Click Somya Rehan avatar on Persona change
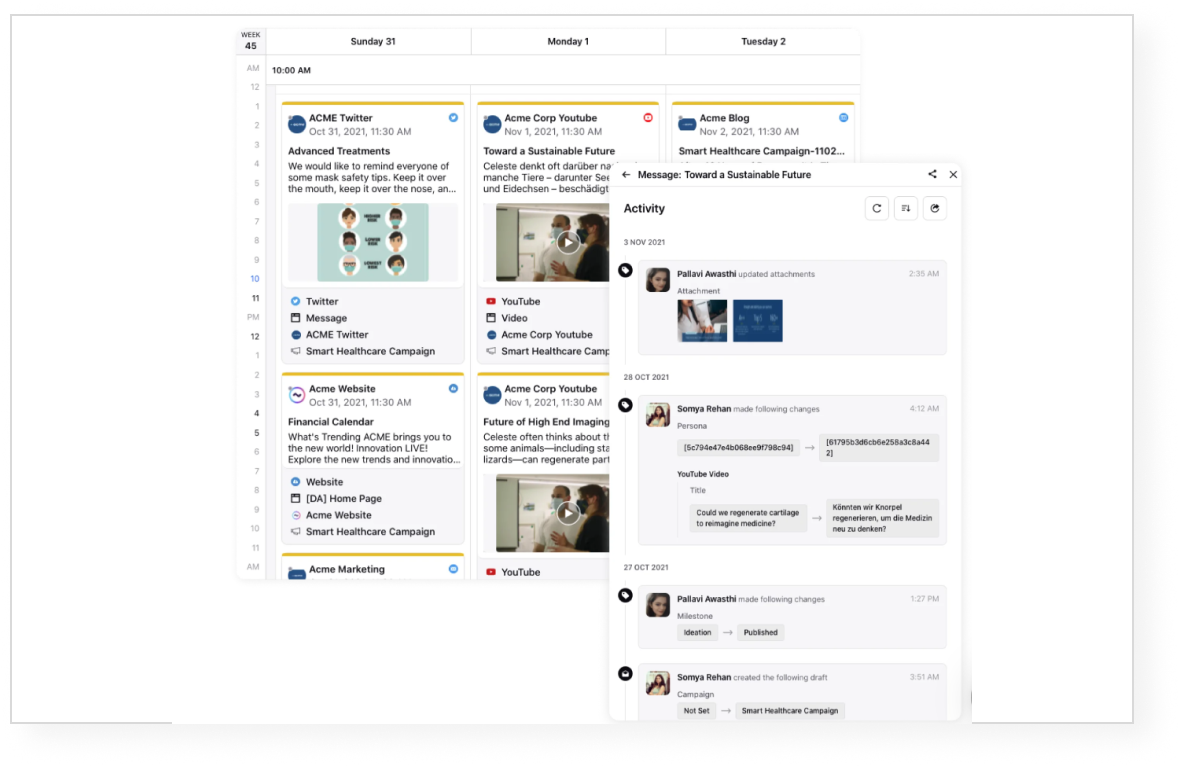Viewport: 1180px width, 766px height. (658, 415)
